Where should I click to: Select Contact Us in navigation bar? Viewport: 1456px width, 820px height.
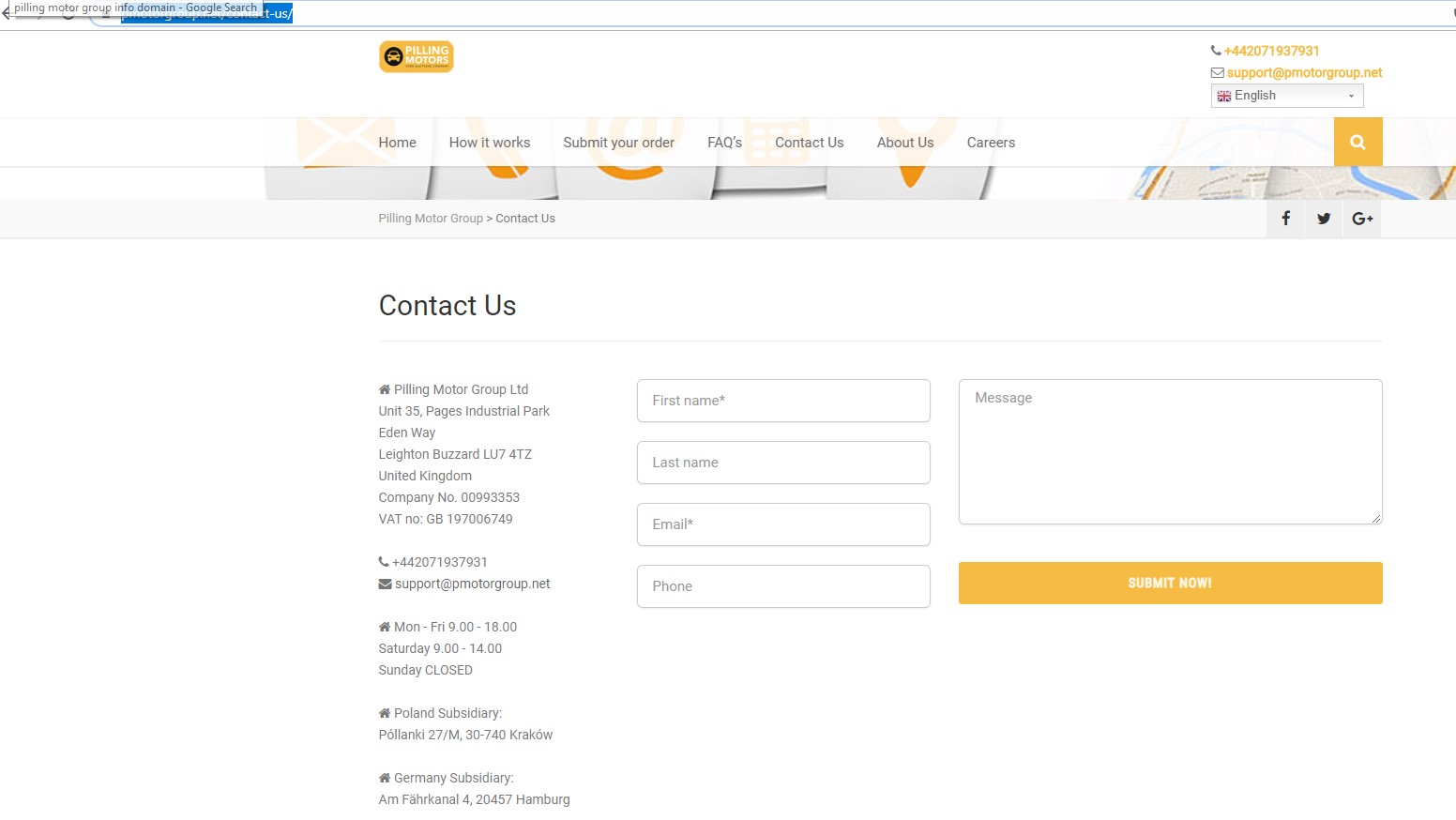[809, 143]
